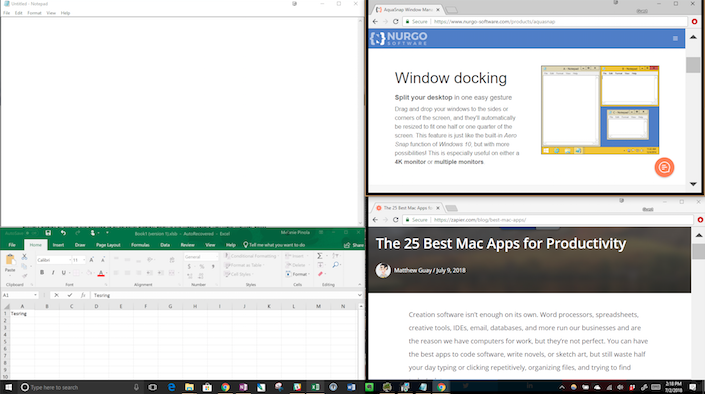Click the Share button in Excel
Screen dimensions: 705x394
[354, 245]
